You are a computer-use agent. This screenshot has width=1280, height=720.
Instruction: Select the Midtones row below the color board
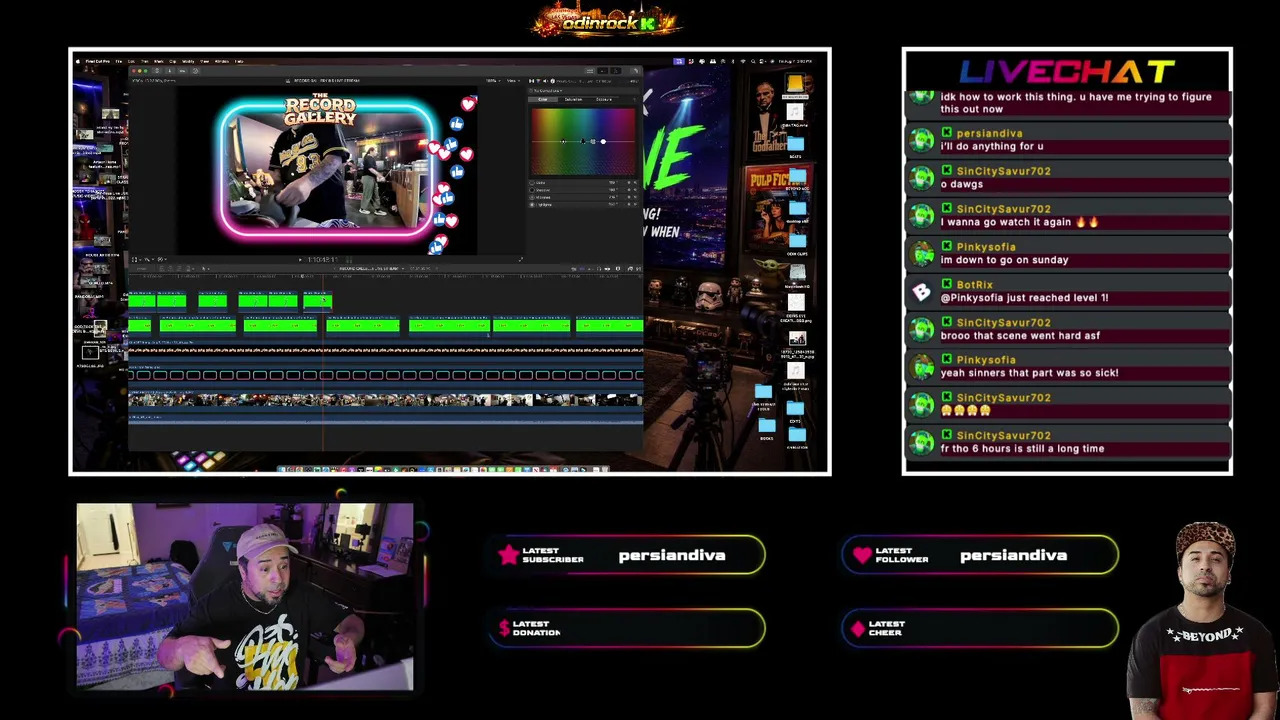(x=583, y=197)
